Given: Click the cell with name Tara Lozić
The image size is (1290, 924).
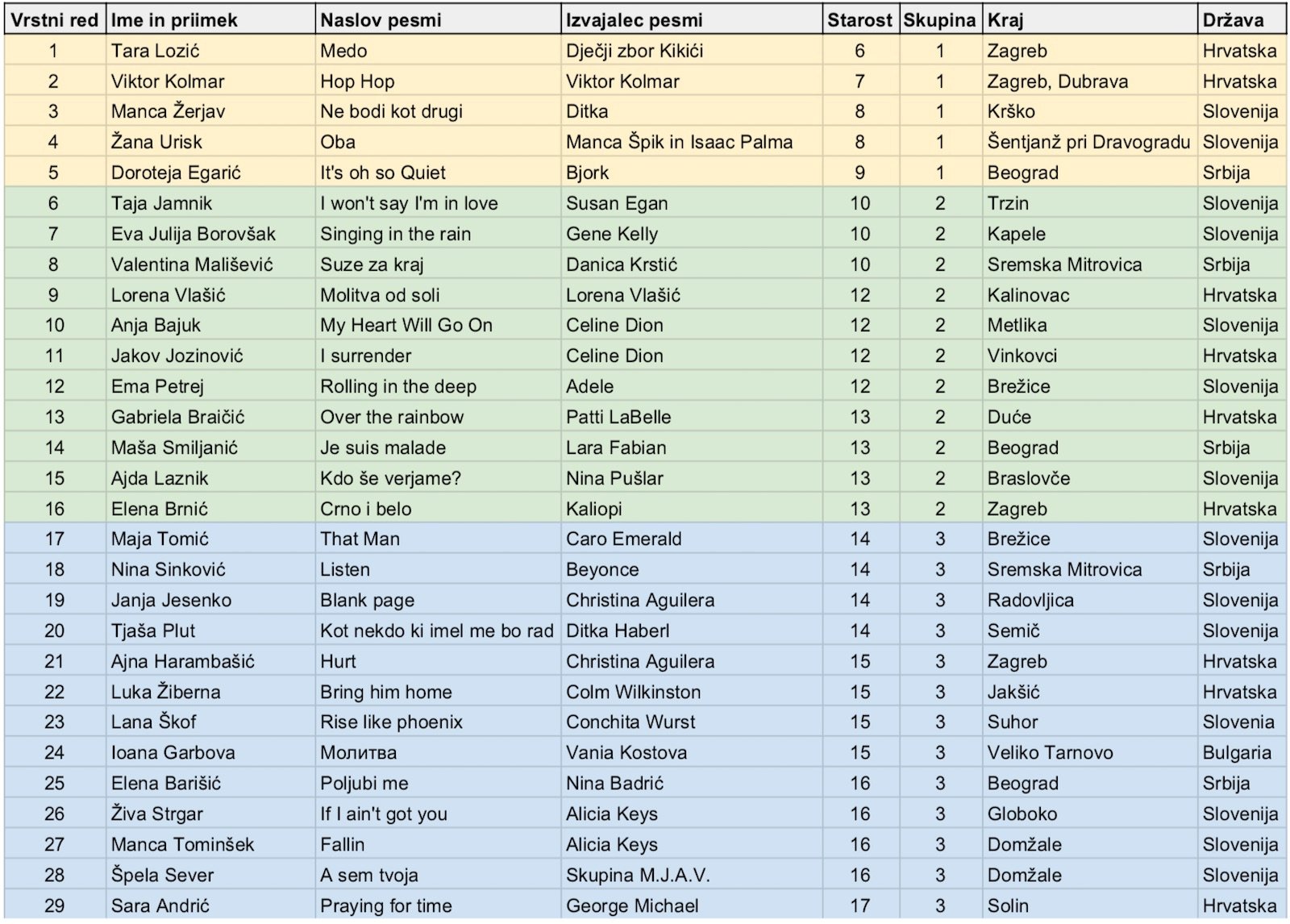Looking at the screenshot, I should click(x=156, y=51).
